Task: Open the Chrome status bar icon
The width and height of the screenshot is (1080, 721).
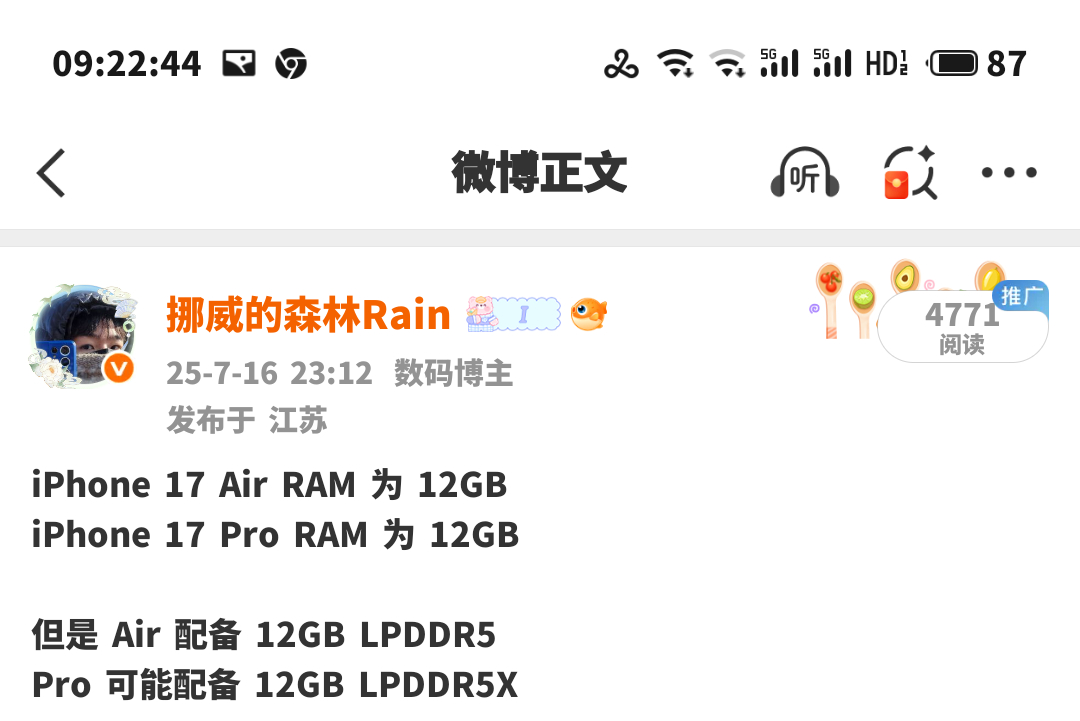Action: click(x=291, y=63)
